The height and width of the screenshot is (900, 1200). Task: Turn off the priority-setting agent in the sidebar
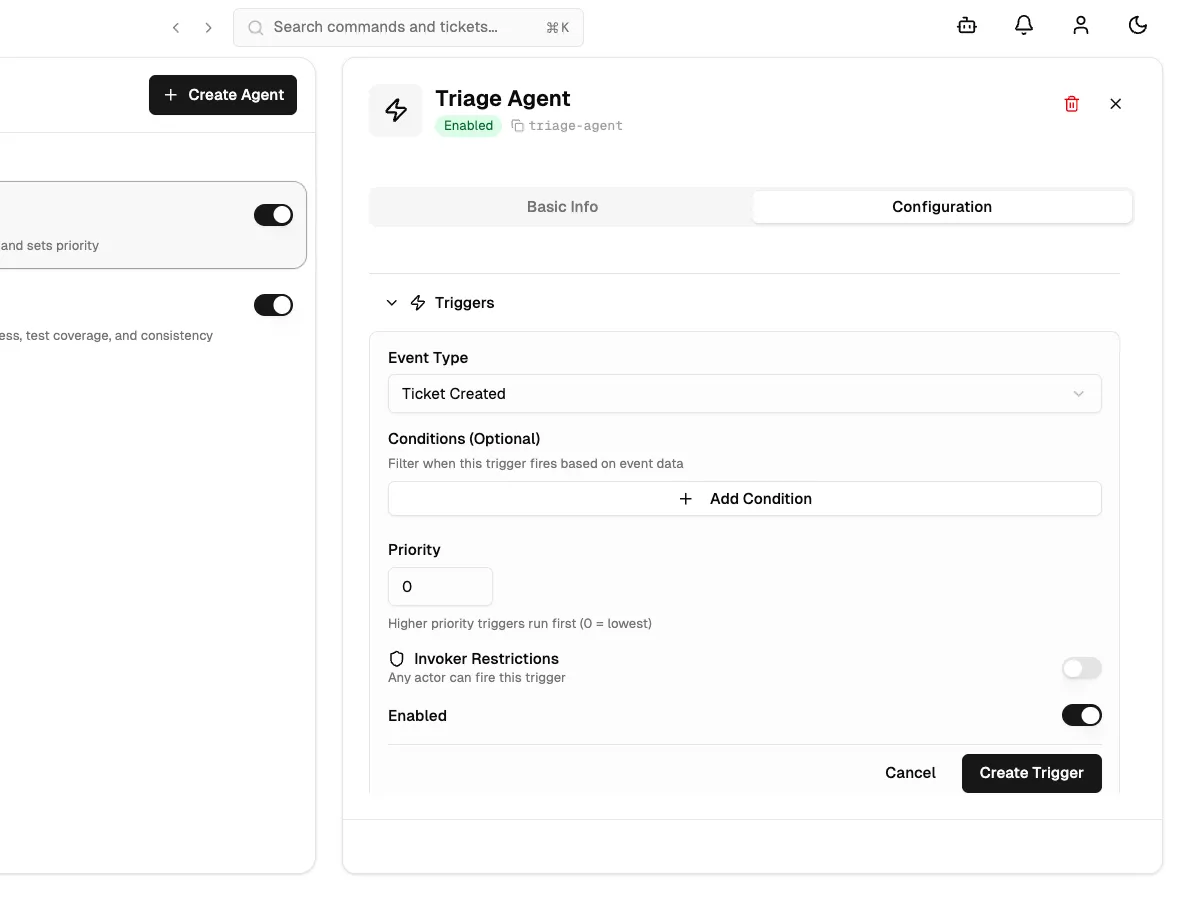tap(273, 214)
